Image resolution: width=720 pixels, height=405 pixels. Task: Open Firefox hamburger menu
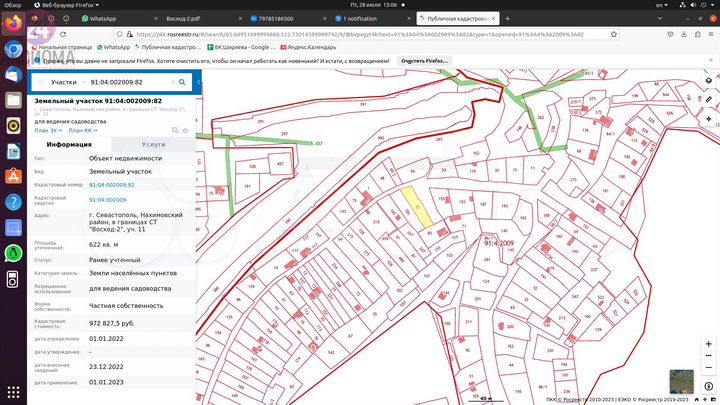(x=709, y=32)
